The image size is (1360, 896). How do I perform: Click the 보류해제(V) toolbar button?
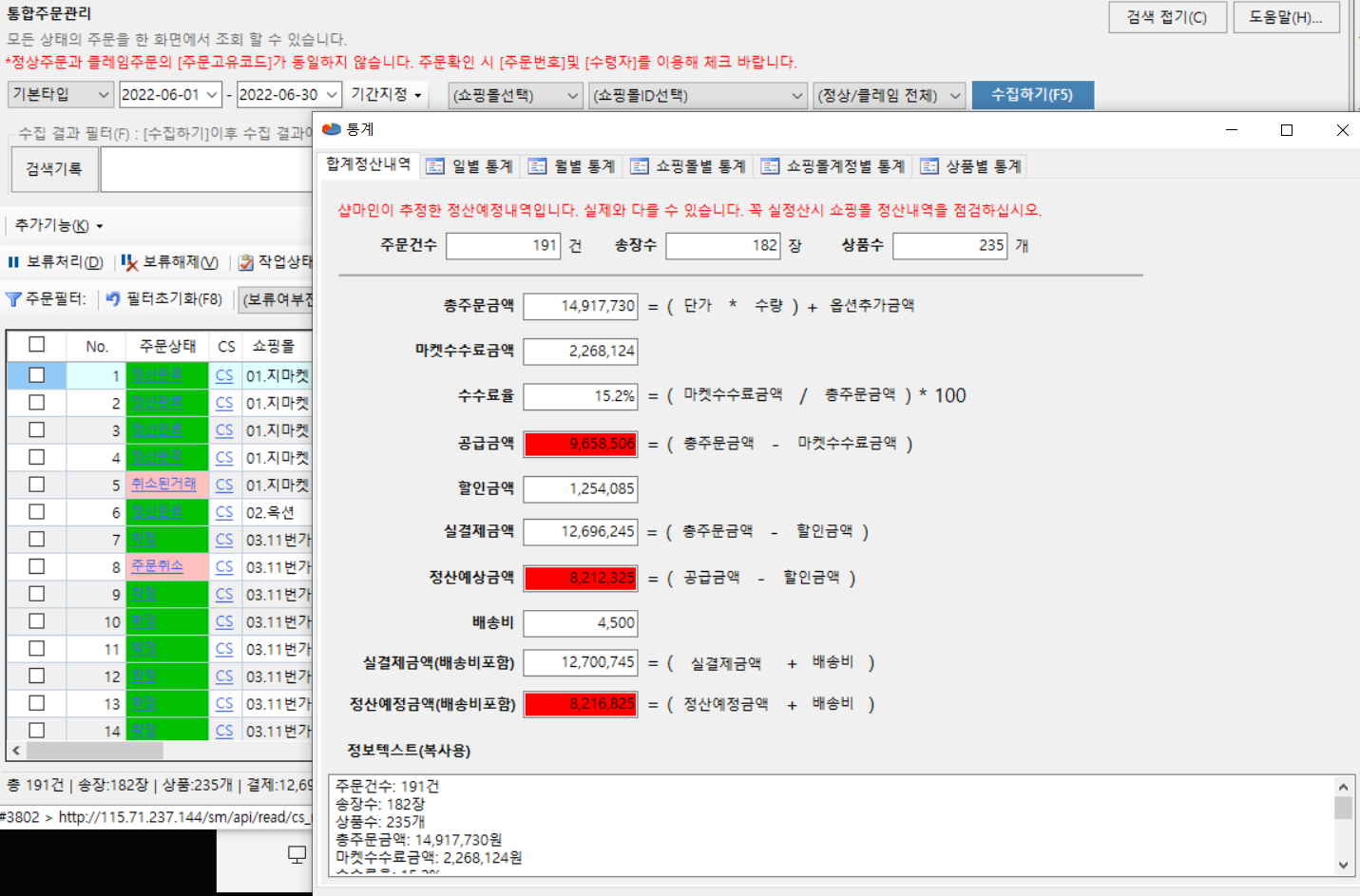[170, 262]
